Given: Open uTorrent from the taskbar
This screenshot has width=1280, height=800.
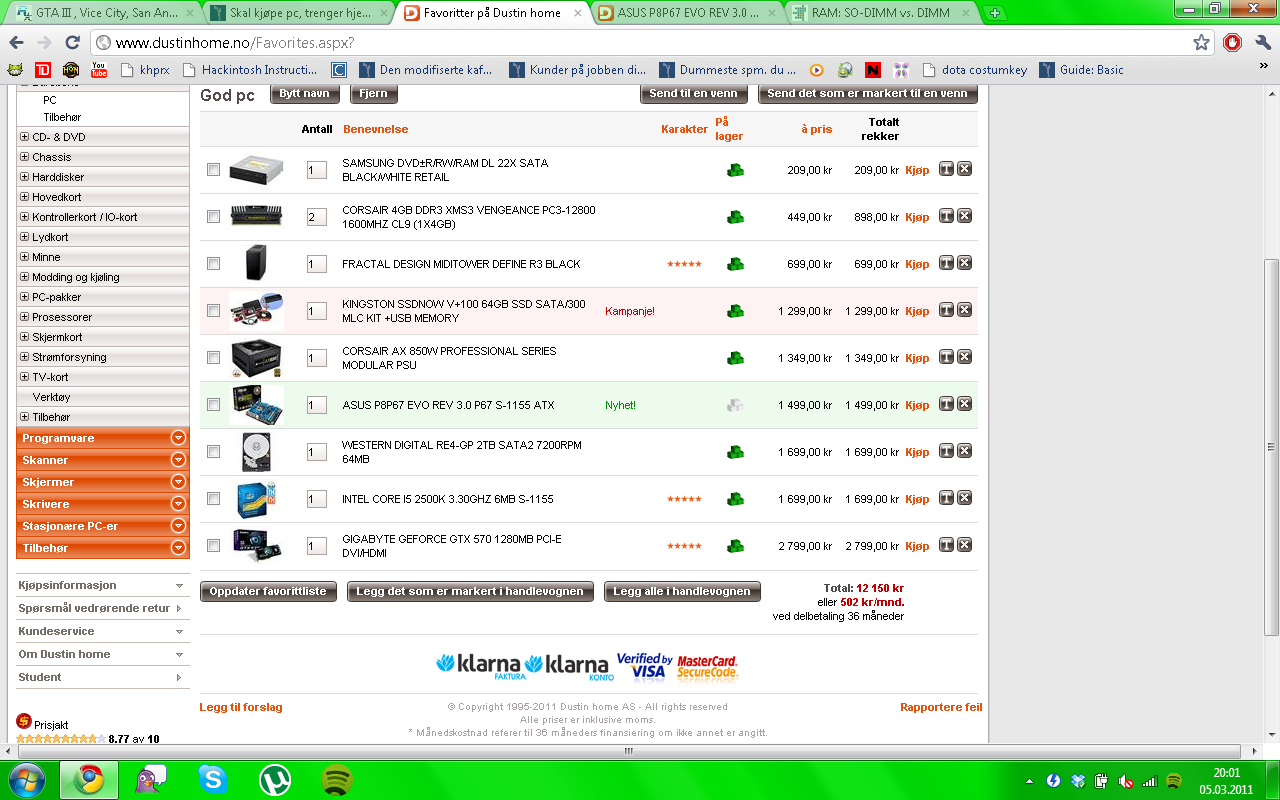Looking at the screenshot, I should click(x=274, y=779).
